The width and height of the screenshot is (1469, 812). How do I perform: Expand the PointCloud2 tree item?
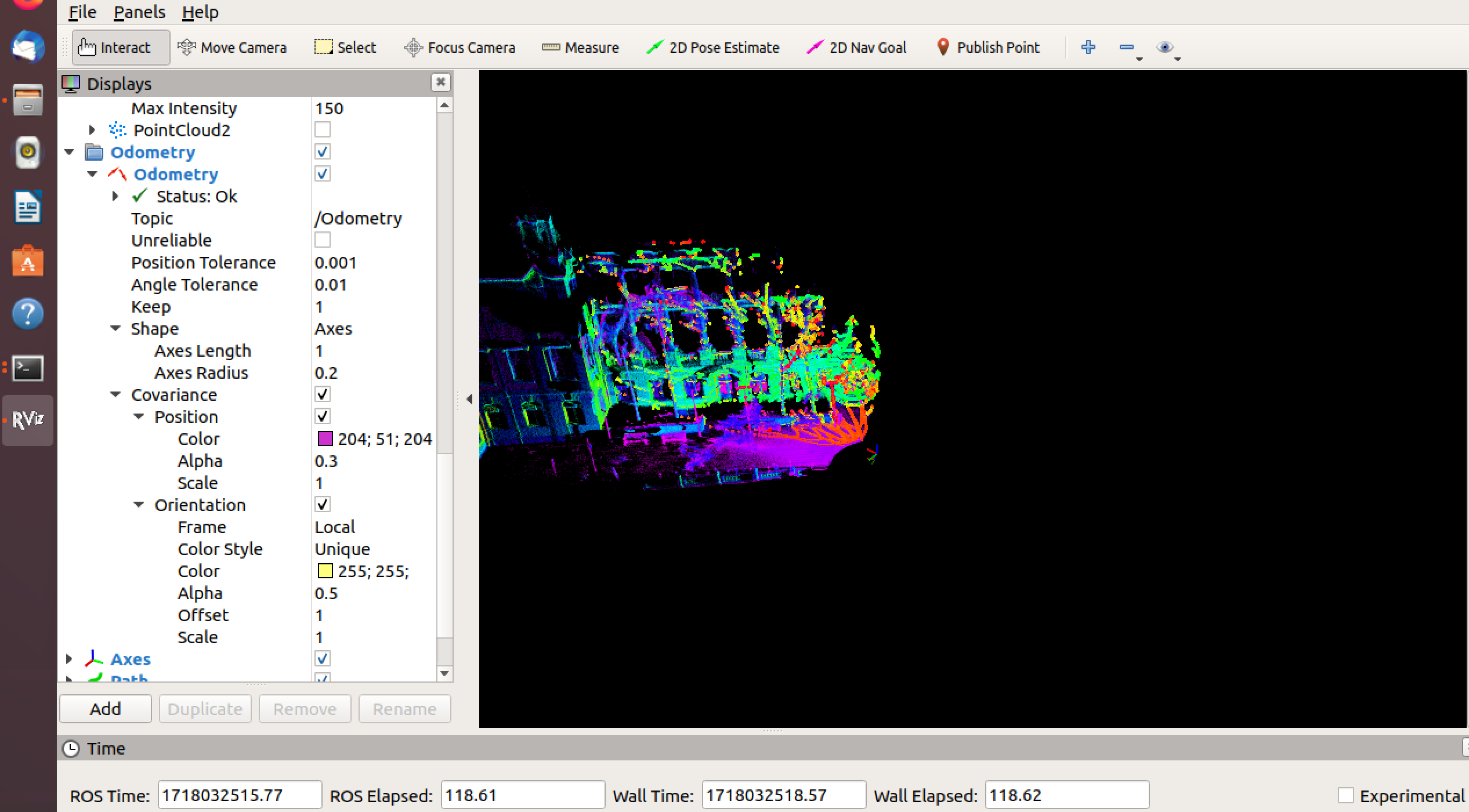point(92,130)
